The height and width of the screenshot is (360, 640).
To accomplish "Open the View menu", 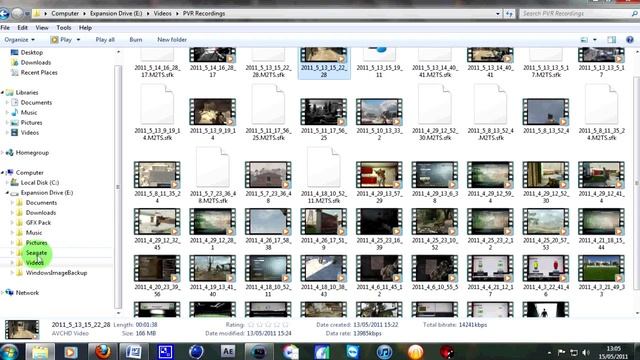I will click(x=42, y=28).
